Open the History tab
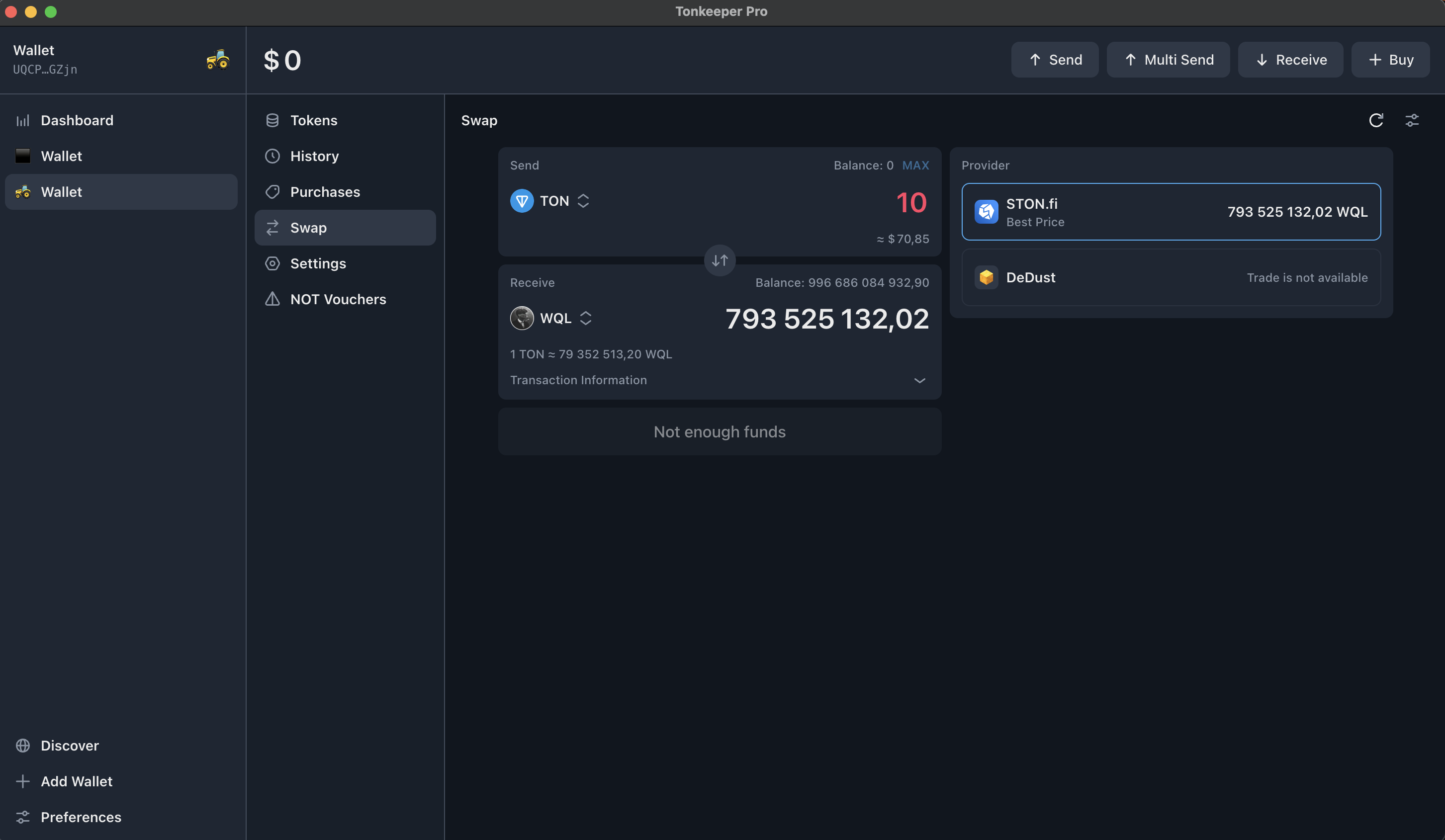The width and height of the screenshot is (1445, 840). click(x=314, y=156)
